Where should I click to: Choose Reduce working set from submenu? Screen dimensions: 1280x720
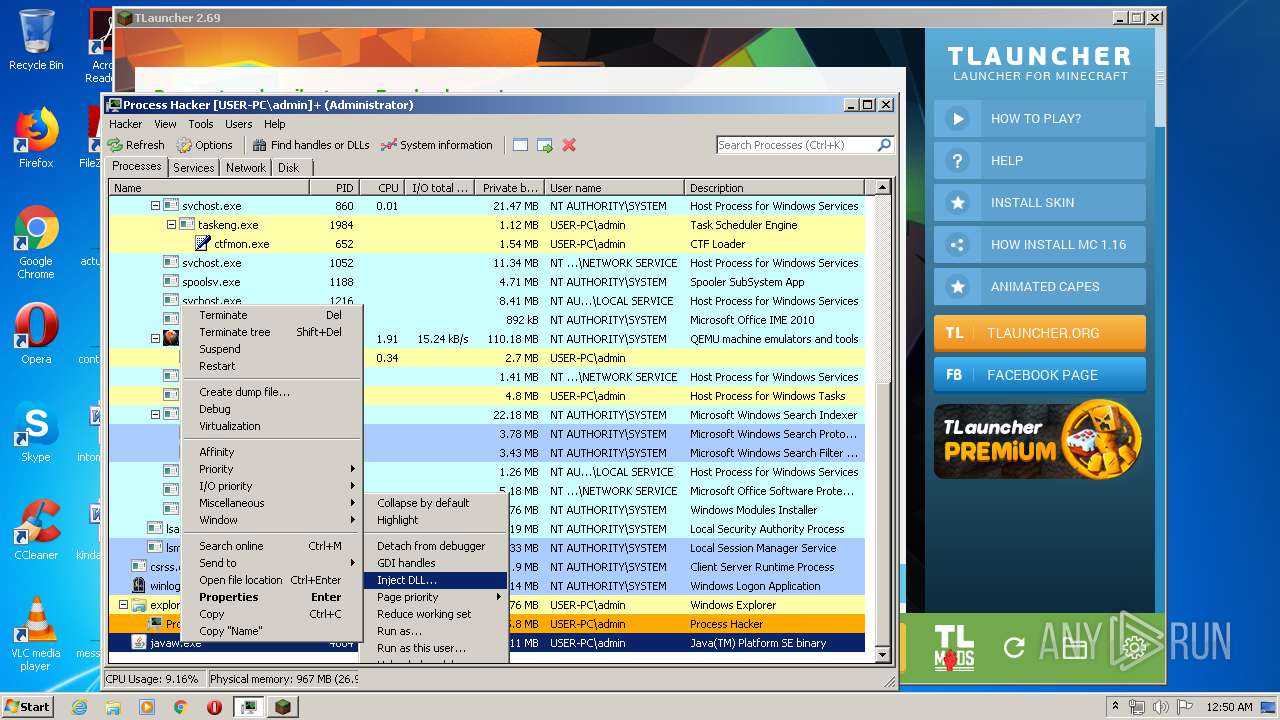pyautogui.click(x=436, y=614)
